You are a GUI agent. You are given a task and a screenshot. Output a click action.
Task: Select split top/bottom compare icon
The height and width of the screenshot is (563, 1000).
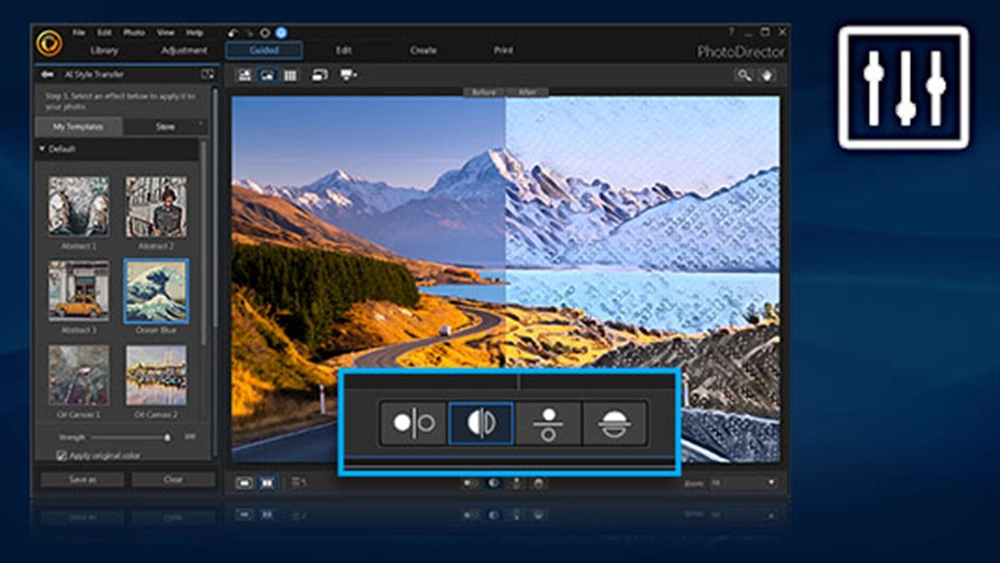(x=614, y=423)
